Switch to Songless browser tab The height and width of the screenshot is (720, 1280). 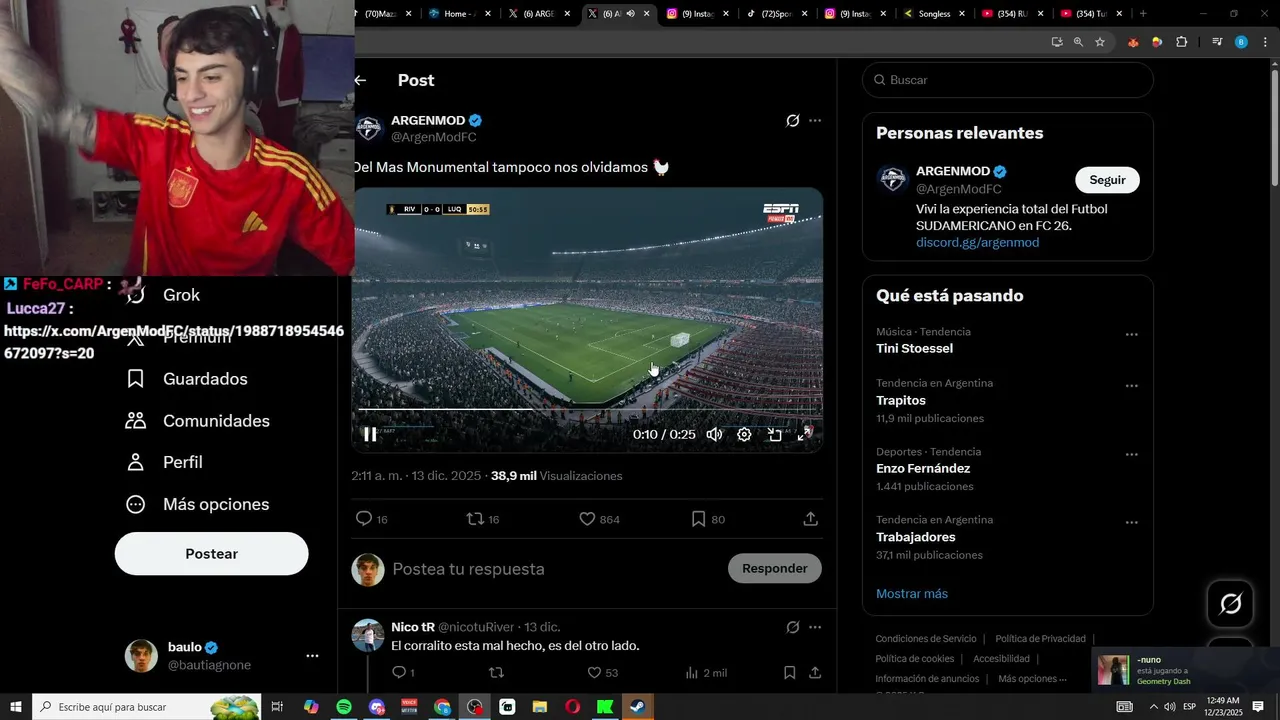[x=934, y=14]
